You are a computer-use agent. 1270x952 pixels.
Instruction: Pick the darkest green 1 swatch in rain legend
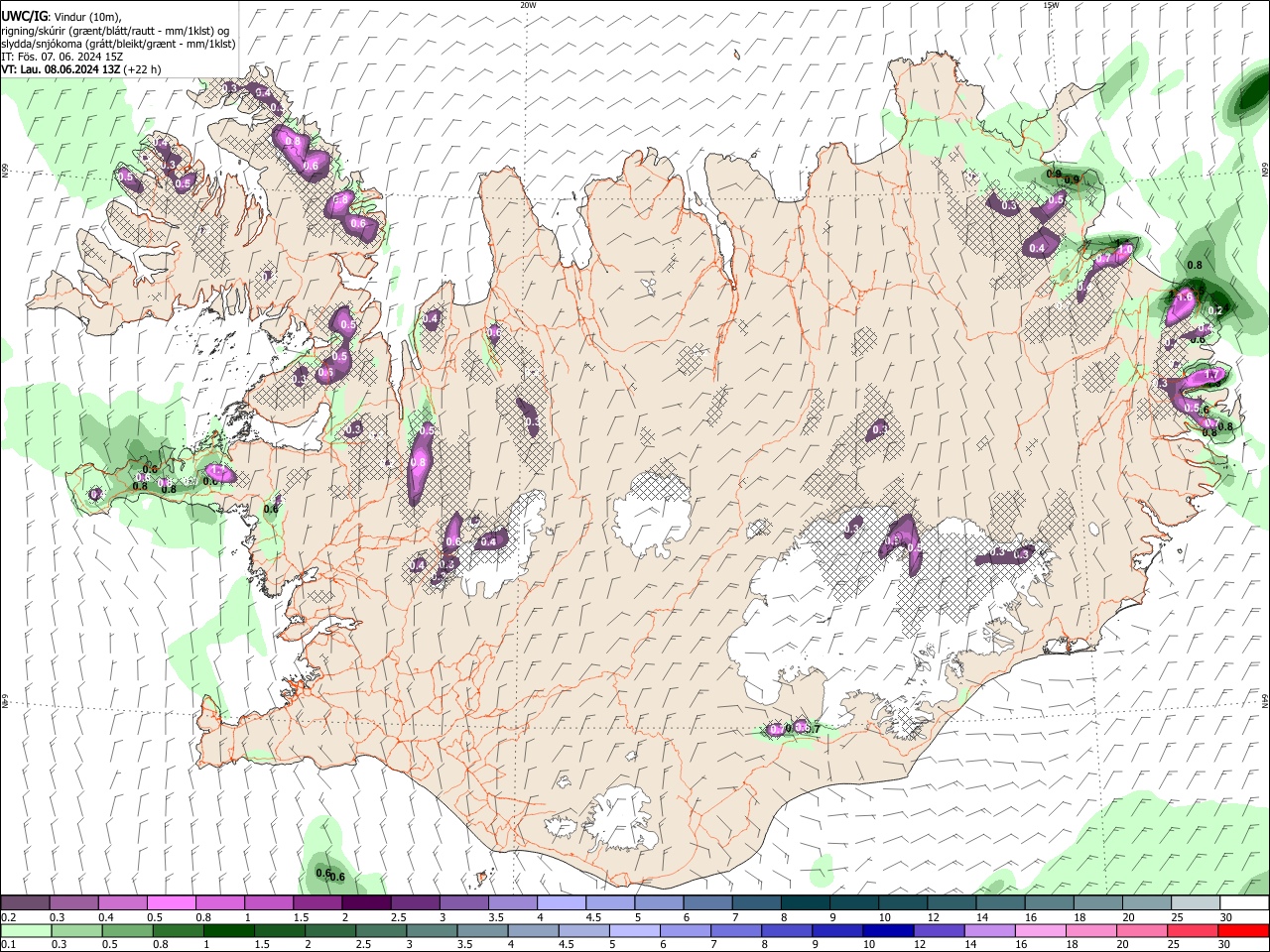[x=229, y=931]
